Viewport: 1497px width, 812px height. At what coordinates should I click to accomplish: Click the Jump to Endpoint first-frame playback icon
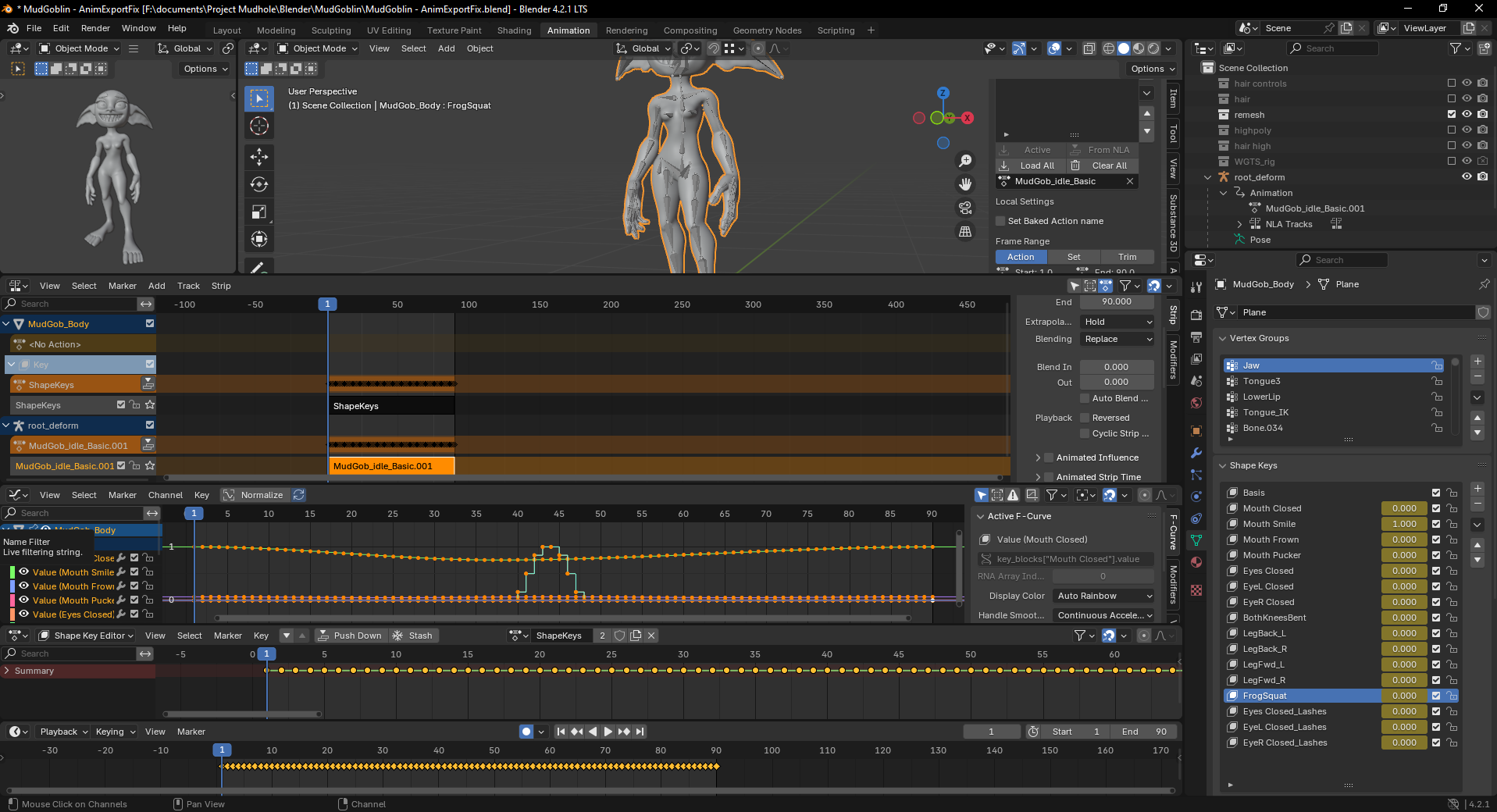(561, 732)
